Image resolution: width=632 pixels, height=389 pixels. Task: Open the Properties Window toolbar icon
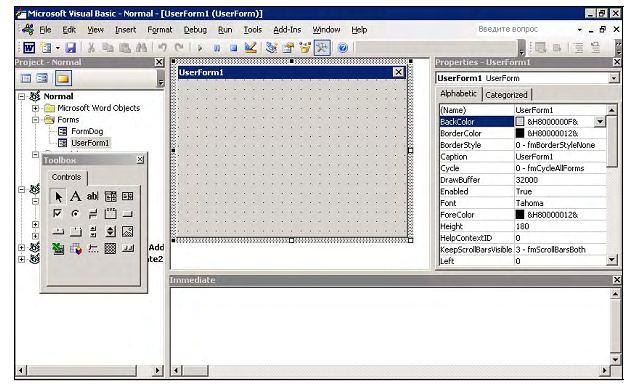click(x=288, y=48)
